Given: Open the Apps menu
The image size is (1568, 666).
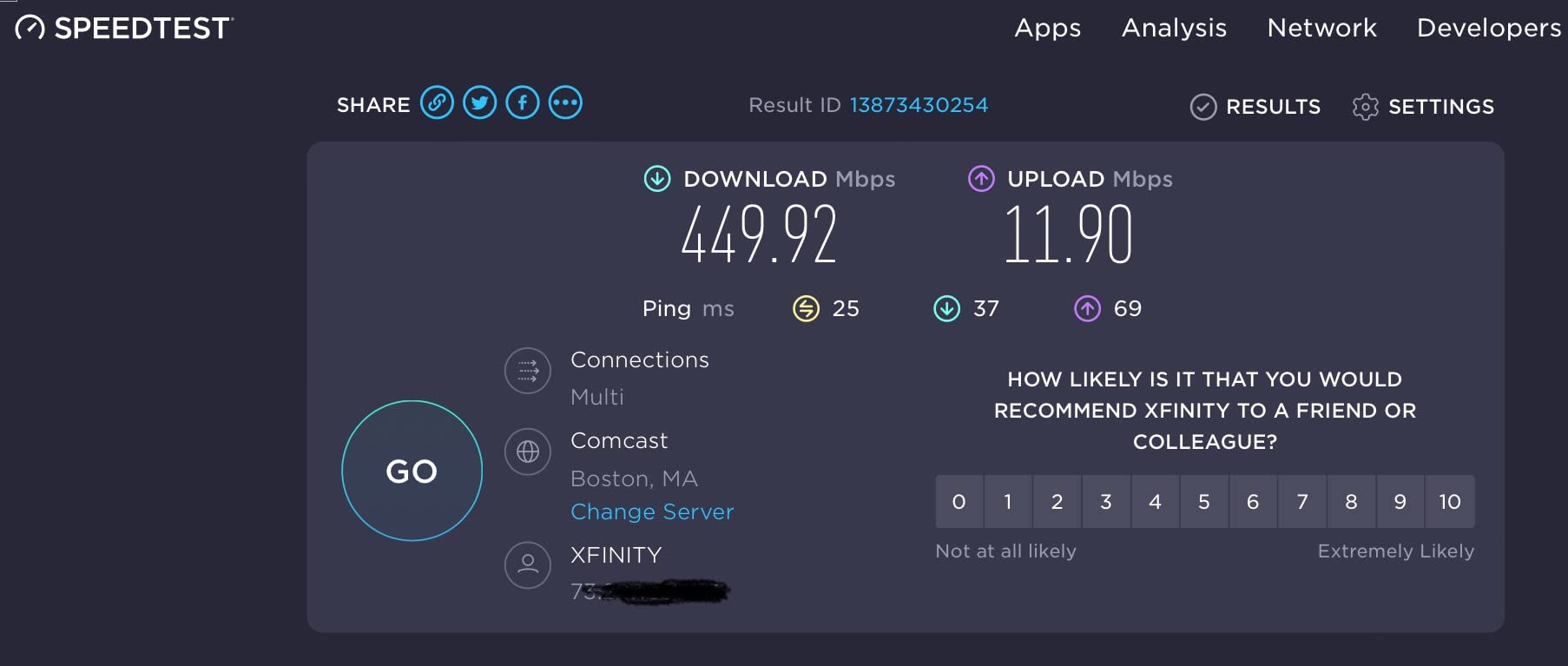Looking at the screenshot, I should pos(1047,28).
